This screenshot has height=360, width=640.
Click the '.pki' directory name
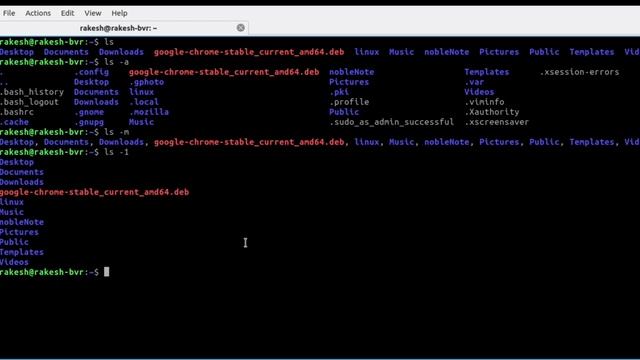click(x=339, y=92)
